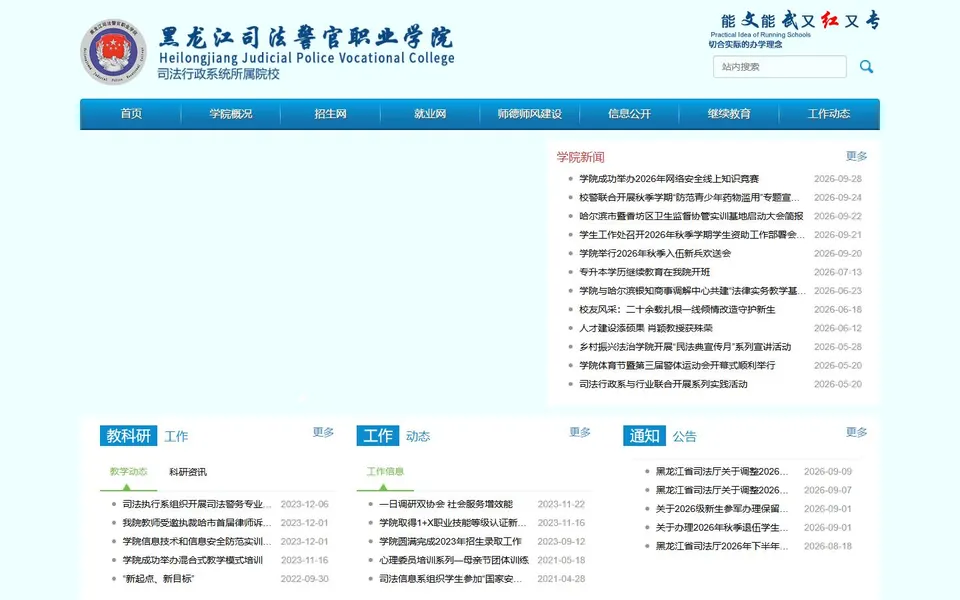Switch to the 教学动态 tab

click(129, 471)
